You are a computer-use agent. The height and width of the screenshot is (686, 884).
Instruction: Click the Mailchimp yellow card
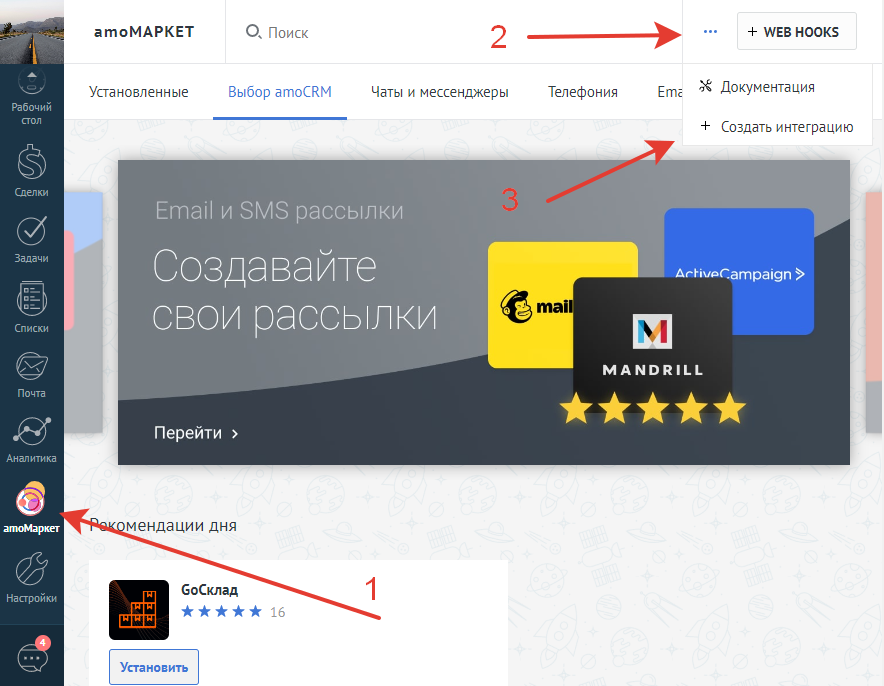[530, 305]
